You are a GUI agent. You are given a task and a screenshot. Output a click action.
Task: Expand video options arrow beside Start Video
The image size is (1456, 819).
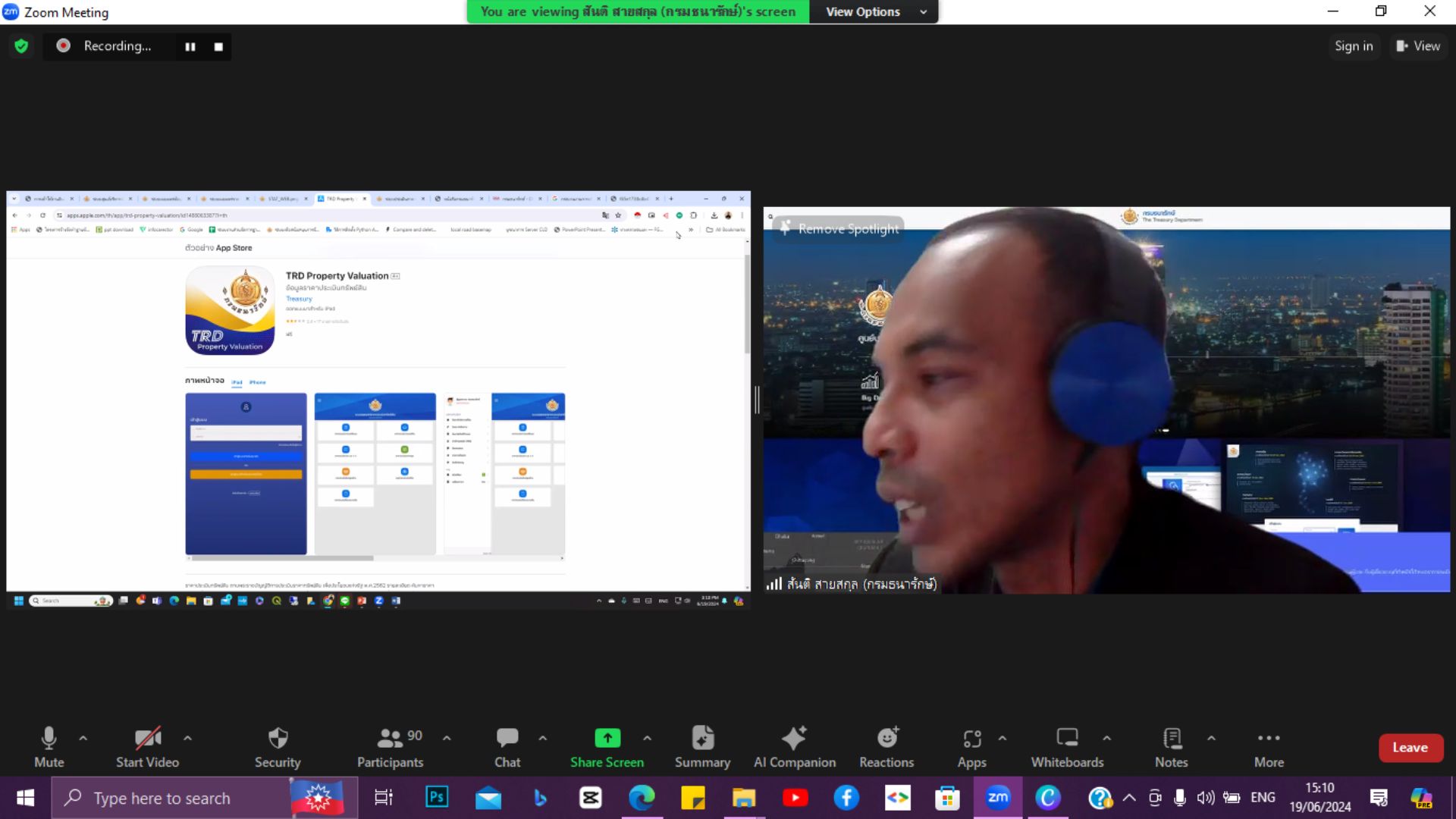coord(187,738)
